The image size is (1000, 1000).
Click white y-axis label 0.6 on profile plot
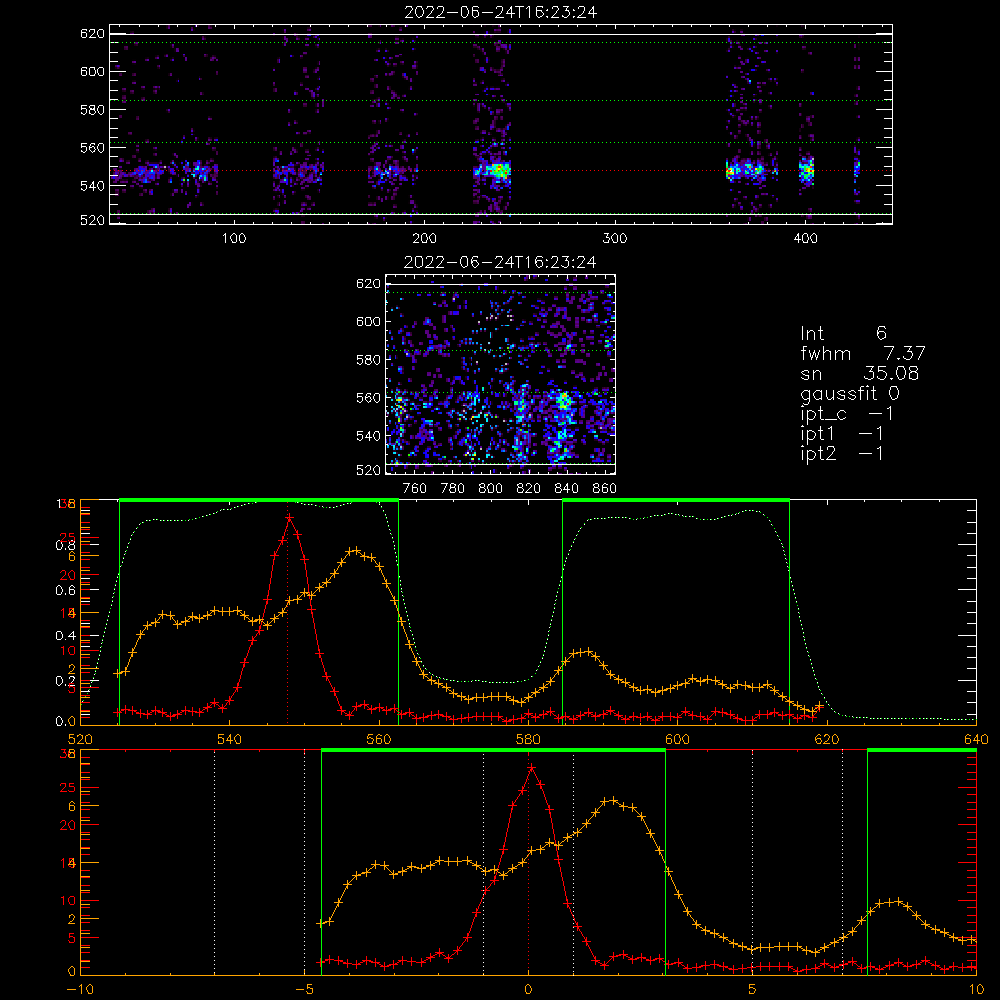(x=65, y=591)
